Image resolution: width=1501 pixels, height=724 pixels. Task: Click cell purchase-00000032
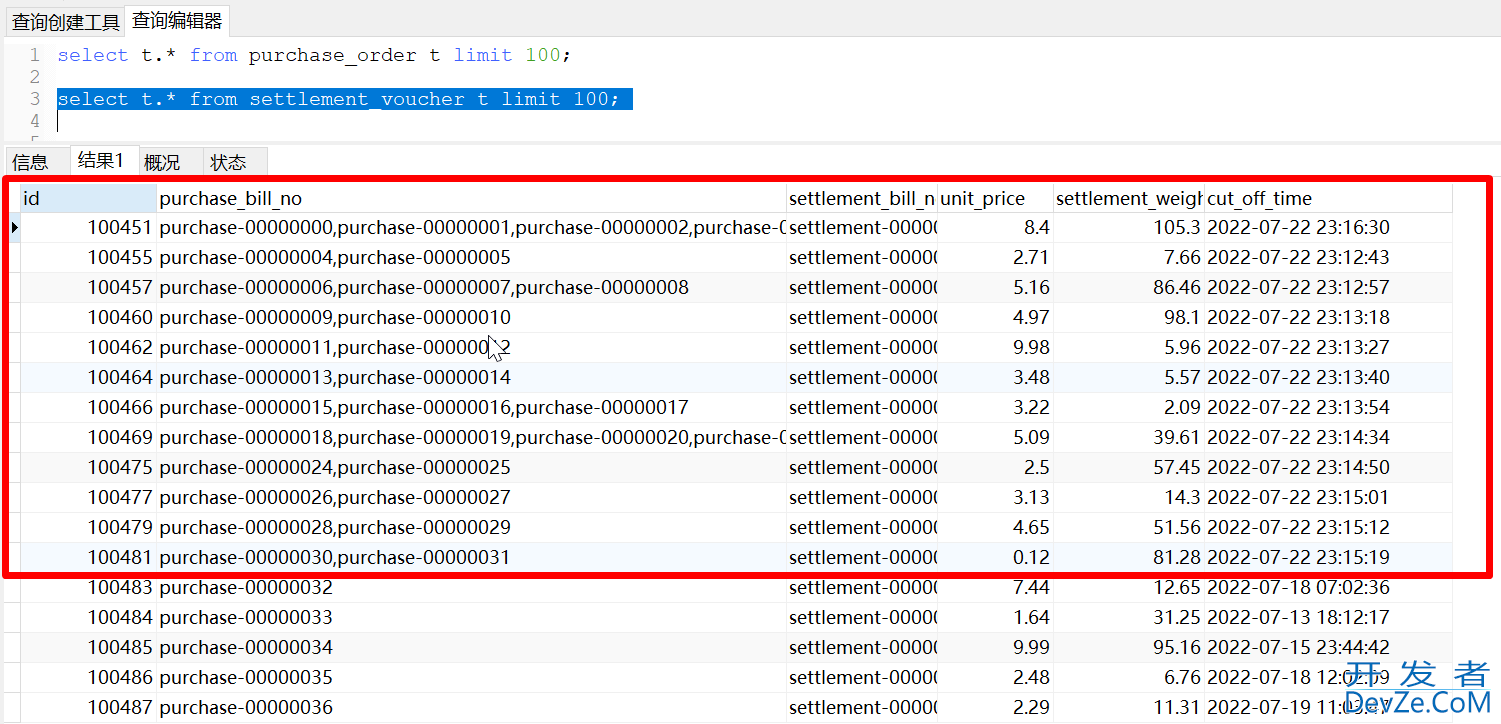pyautogui.click(x=471, y=587)
